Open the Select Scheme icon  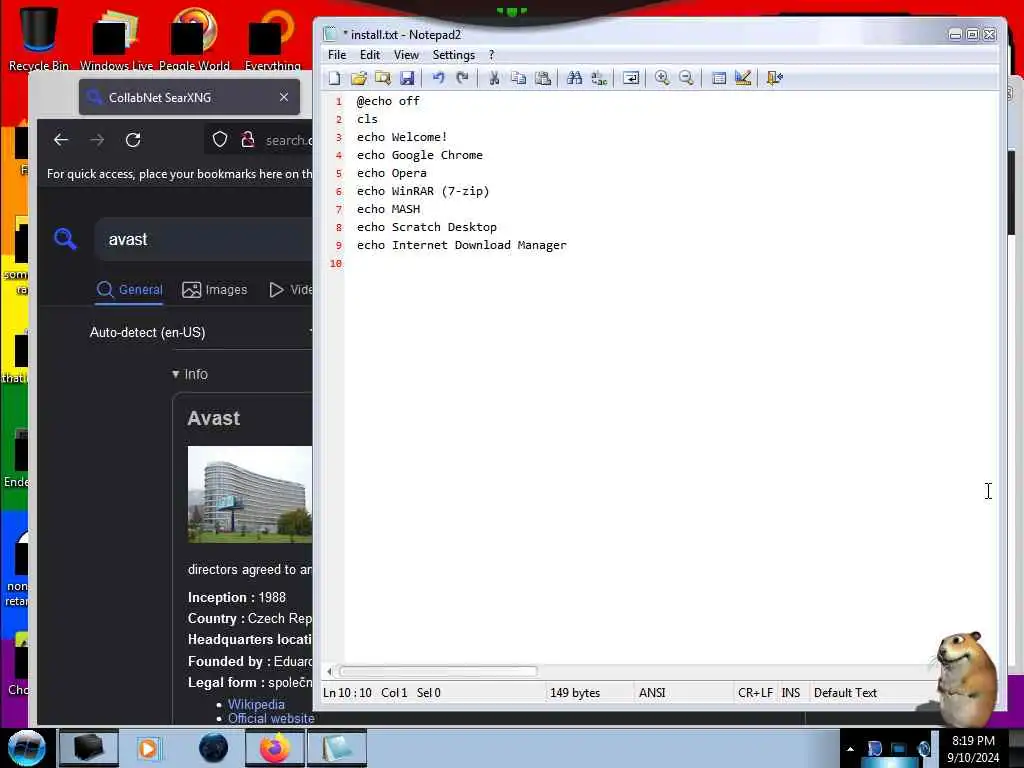(x=718, y=78)
